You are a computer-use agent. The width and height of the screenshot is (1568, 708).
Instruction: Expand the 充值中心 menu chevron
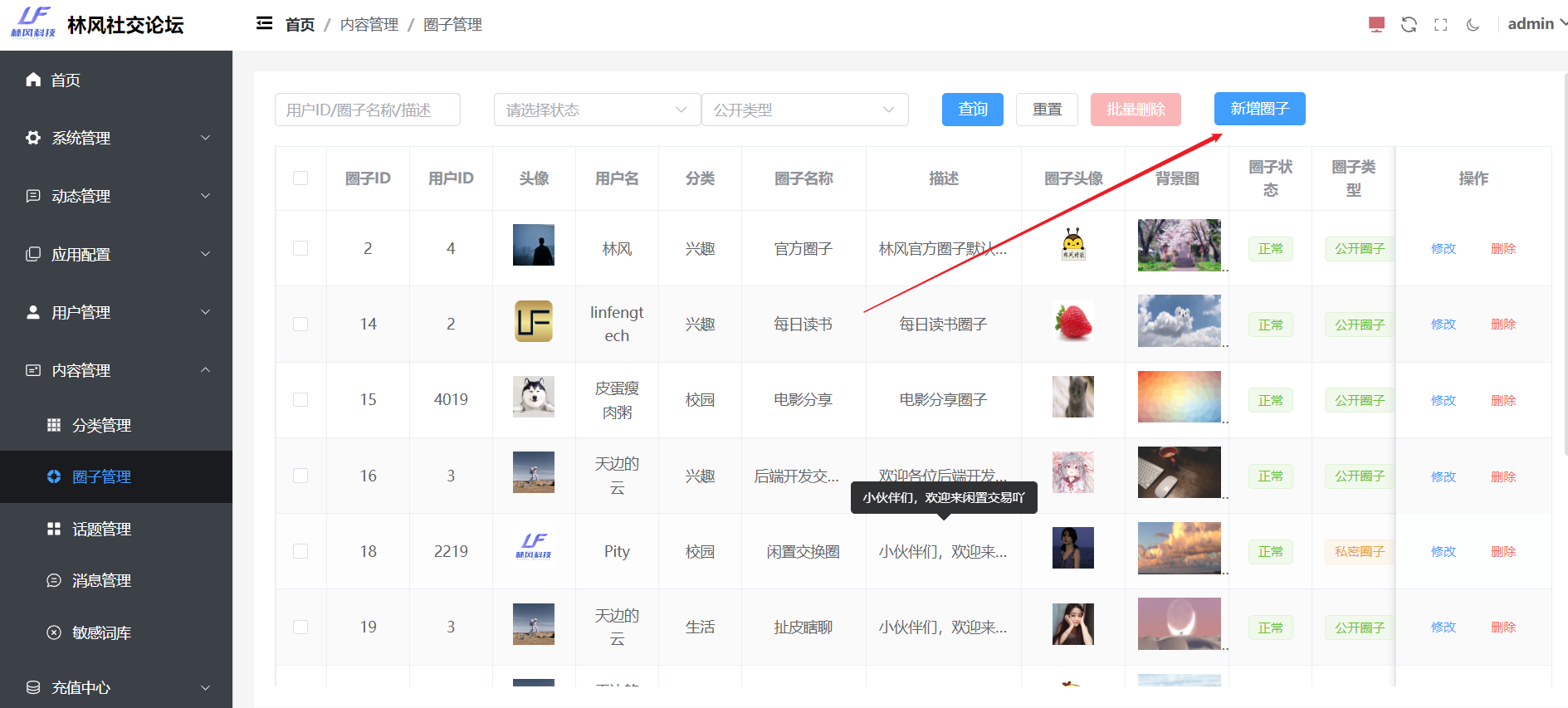pyautogui.click(x=206, y=687)
